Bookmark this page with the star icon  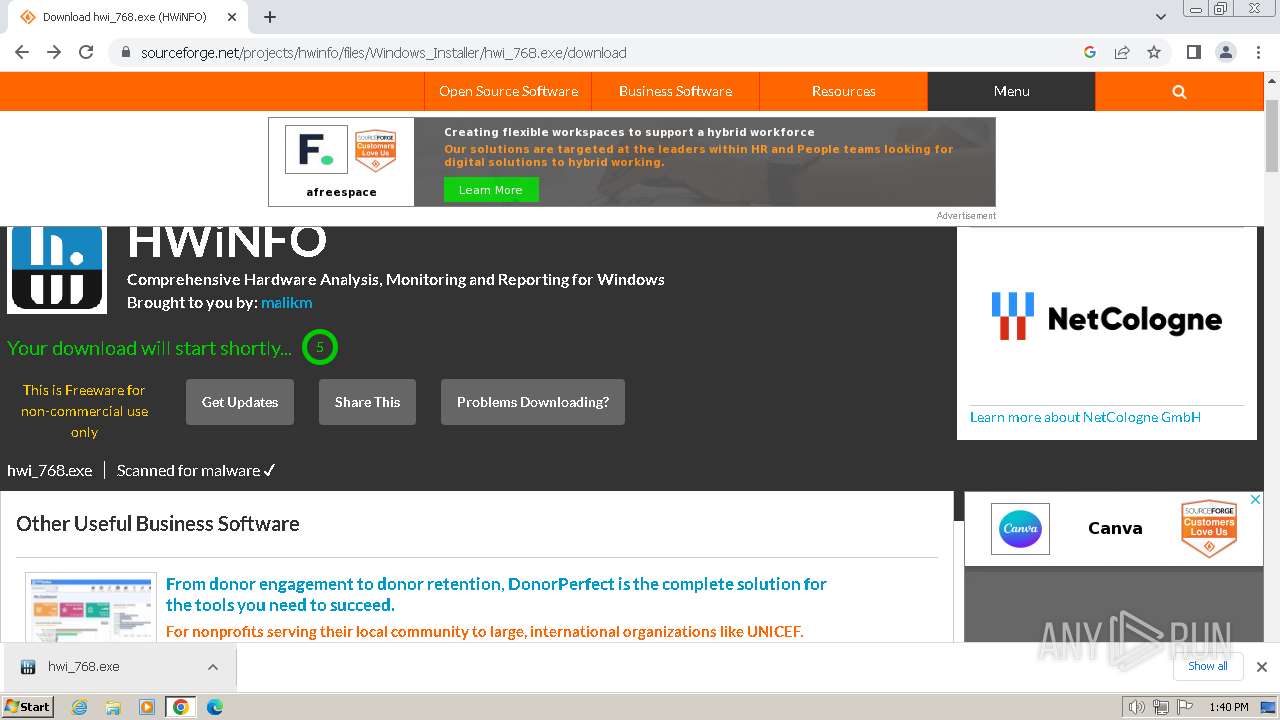[x=1154, y=52]
